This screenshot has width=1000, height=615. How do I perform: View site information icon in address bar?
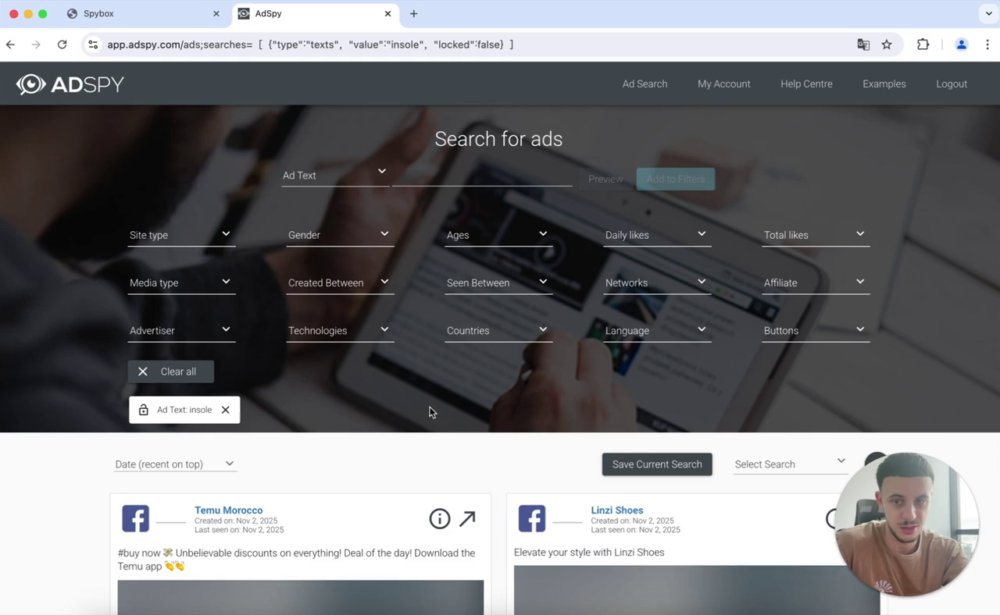(x=93, y=45)
